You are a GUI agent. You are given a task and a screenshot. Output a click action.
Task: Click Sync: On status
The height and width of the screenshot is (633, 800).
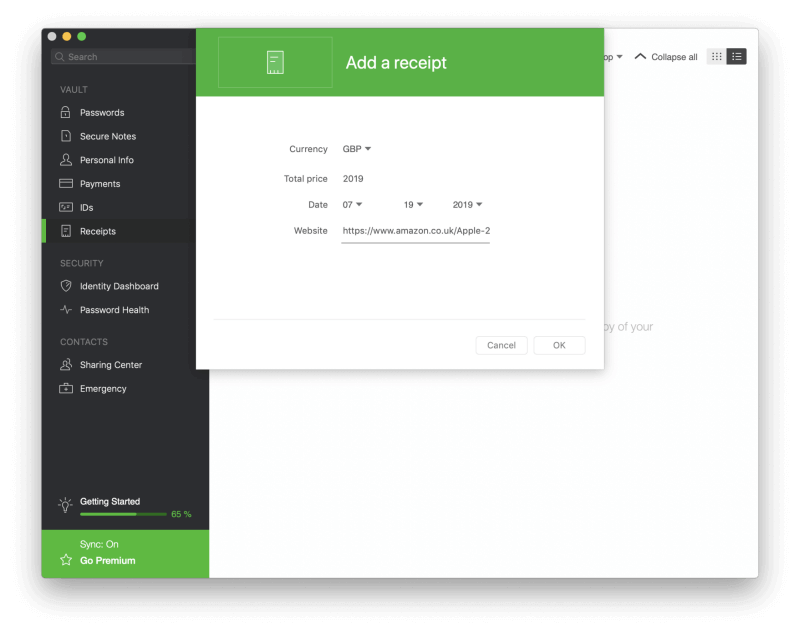(99, 544)
